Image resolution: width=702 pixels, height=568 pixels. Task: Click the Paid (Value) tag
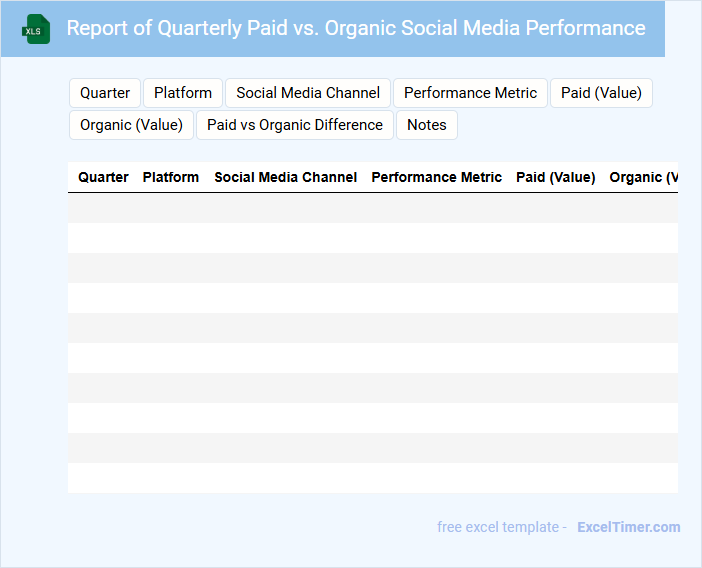(x=601, y=93)
